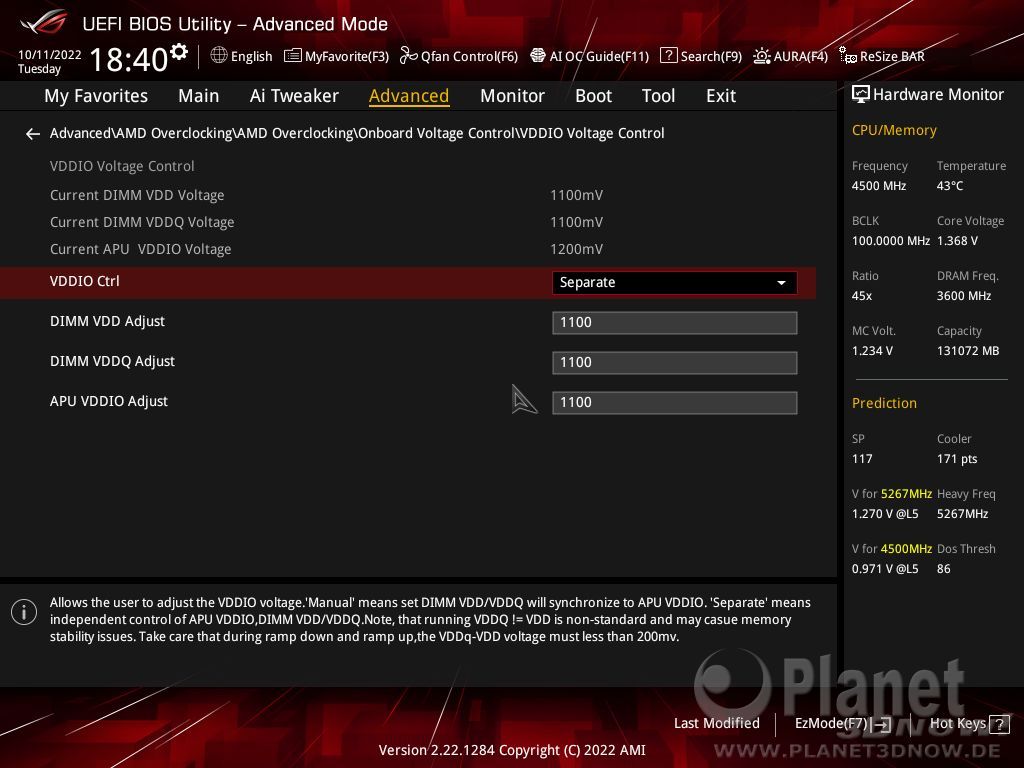
Task: Click the APU VDDIO Adjust input field
Action: [675, 402]
